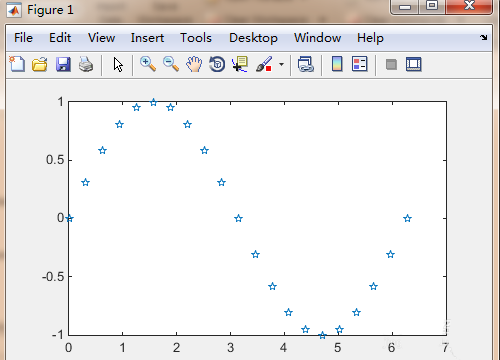Click the x-axis tick label 7
The image size is (500, 360).
coord(446,348)
